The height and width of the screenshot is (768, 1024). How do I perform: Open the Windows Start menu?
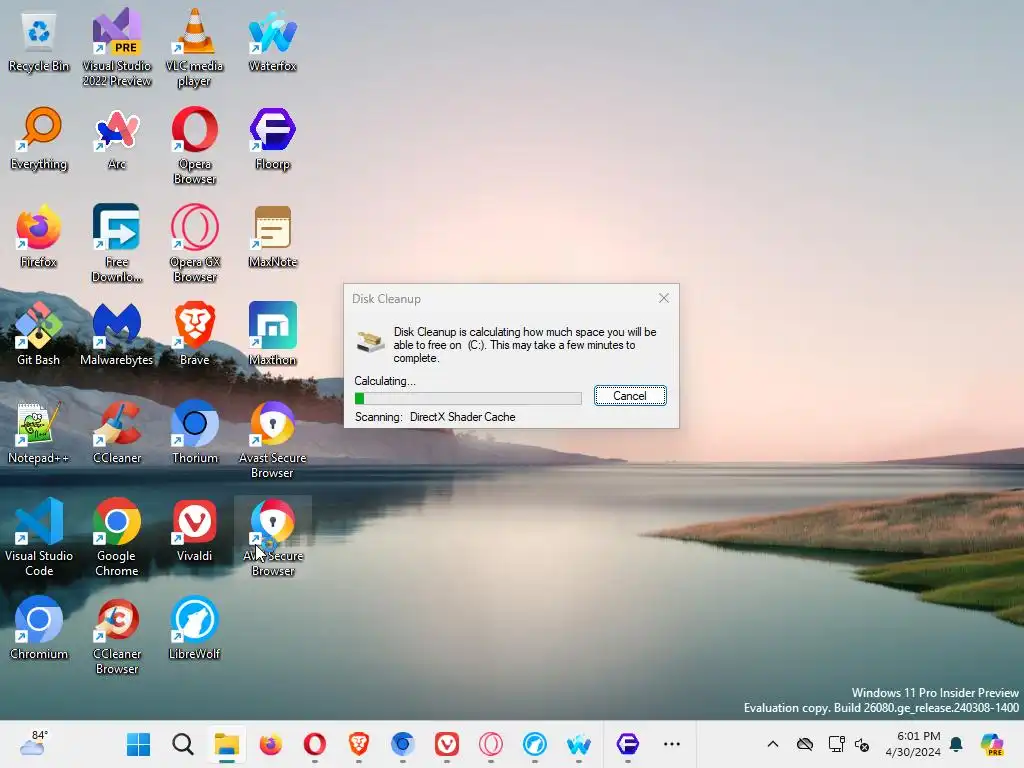[x=138, y=744]
